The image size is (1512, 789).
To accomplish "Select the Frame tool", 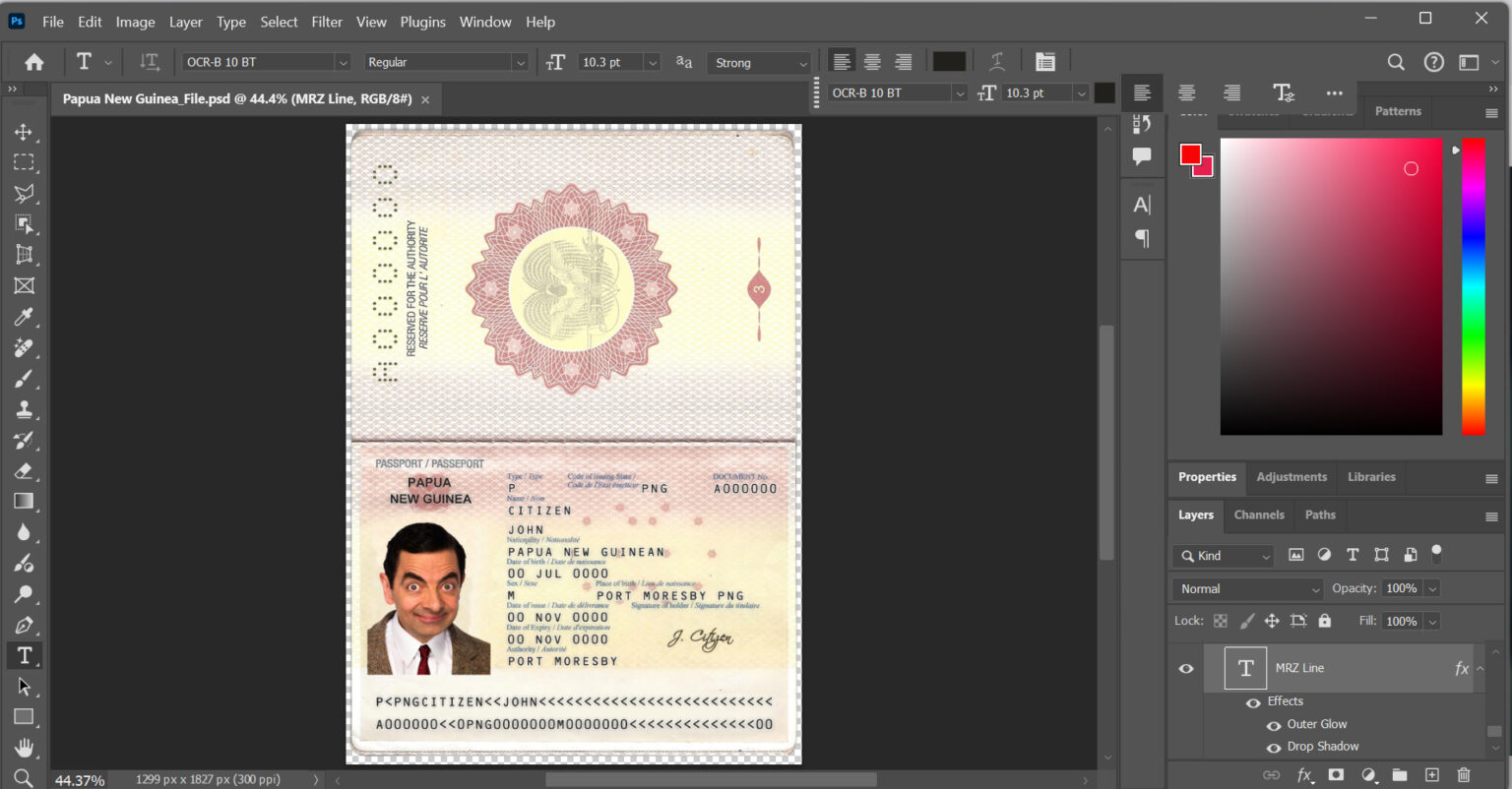I will pyautogui.click(x=24, y=286).
